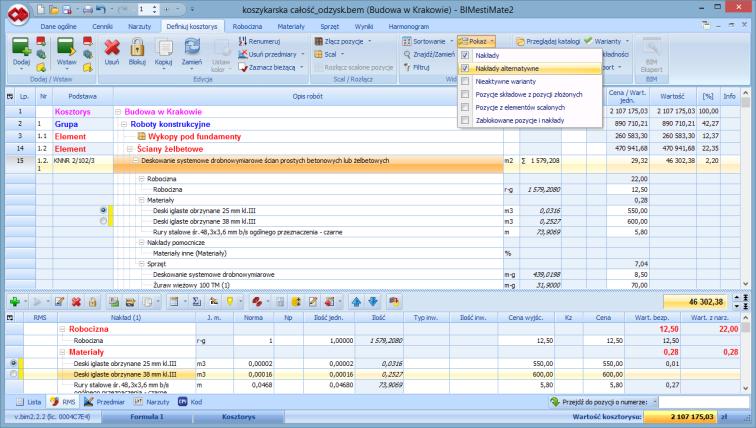Open the Zaznacz bieżącą dropdown arrow
Screen dimensions: 756x428
tap(301, 67)
